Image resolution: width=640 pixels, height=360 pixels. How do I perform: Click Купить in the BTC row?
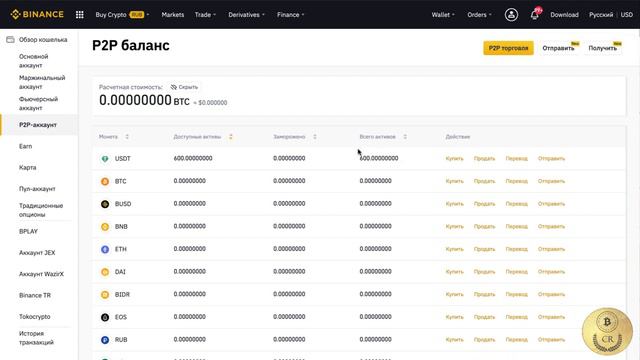[454, 181]
